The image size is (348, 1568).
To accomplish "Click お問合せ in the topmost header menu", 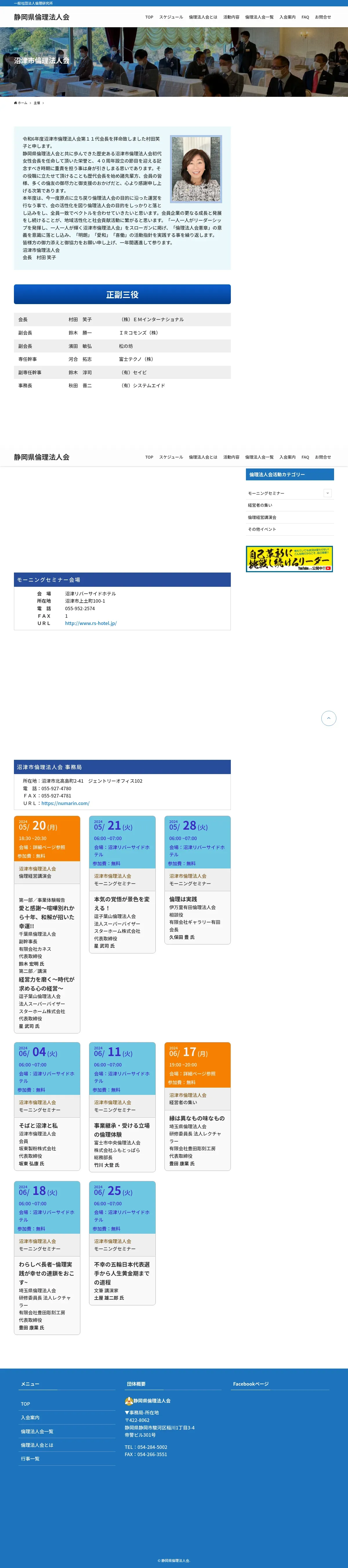I will click(x=323, y=17).
